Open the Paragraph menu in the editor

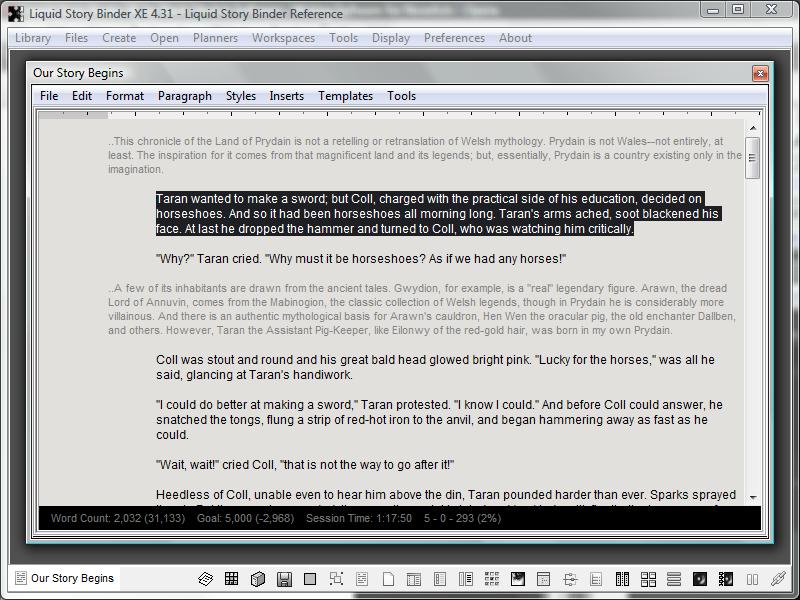pos(184,96)
